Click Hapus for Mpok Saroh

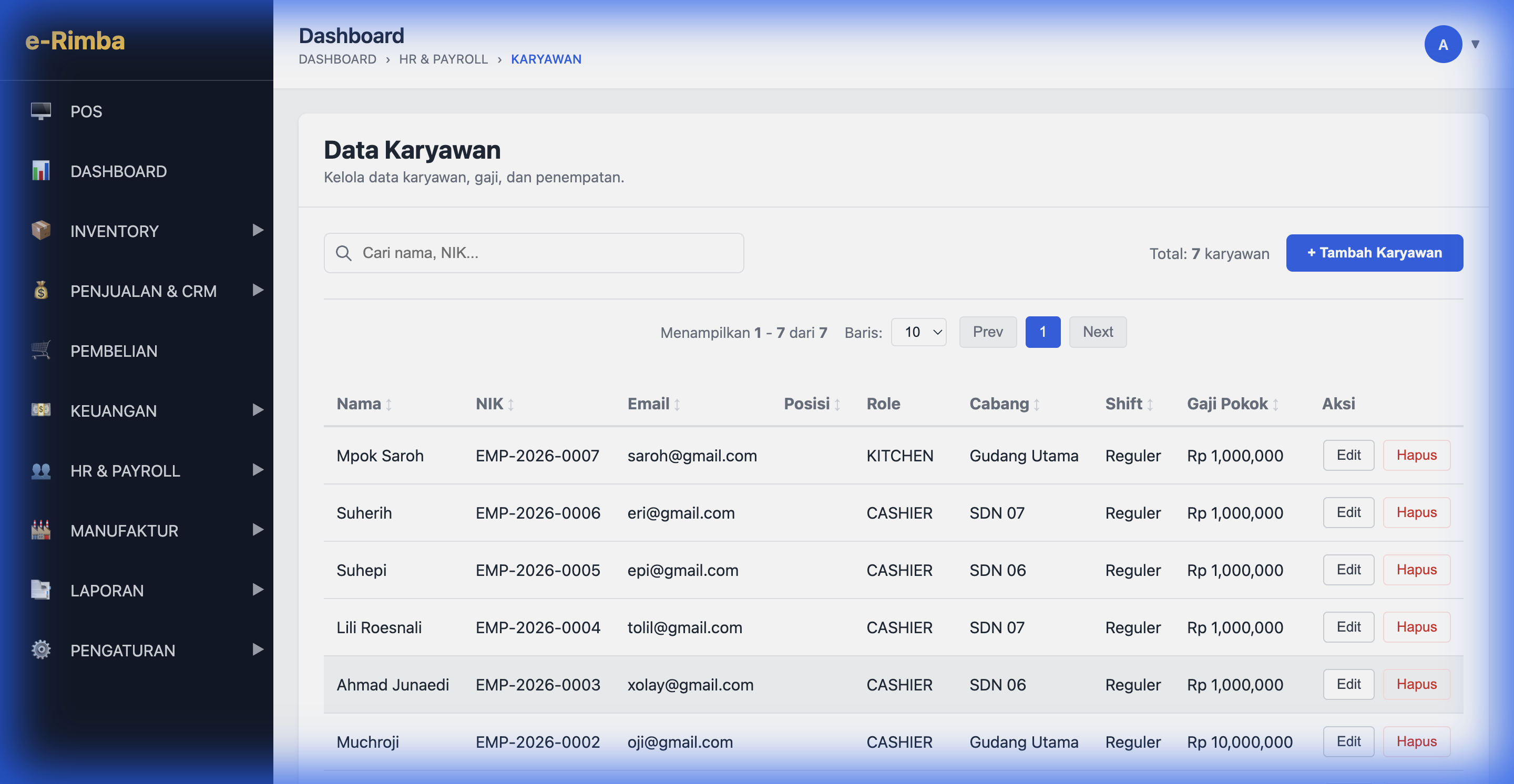point(1416,455)
